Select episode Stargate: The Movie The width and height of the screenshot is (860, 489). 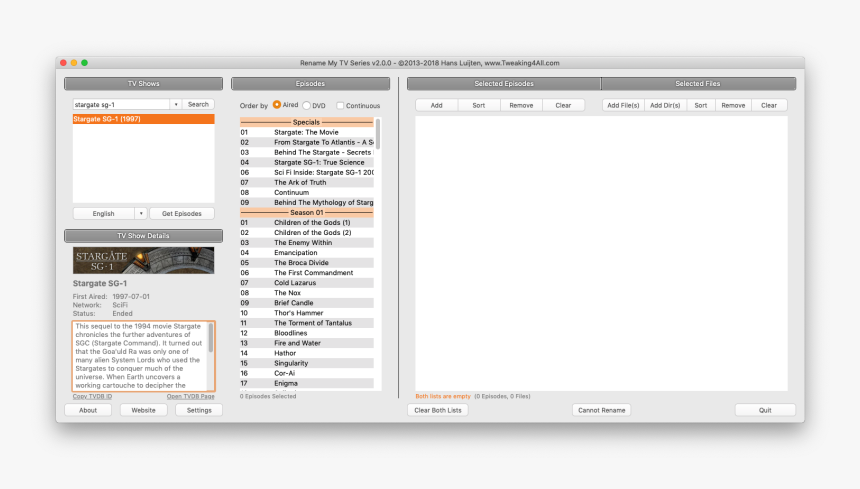[x=307, y=132]
